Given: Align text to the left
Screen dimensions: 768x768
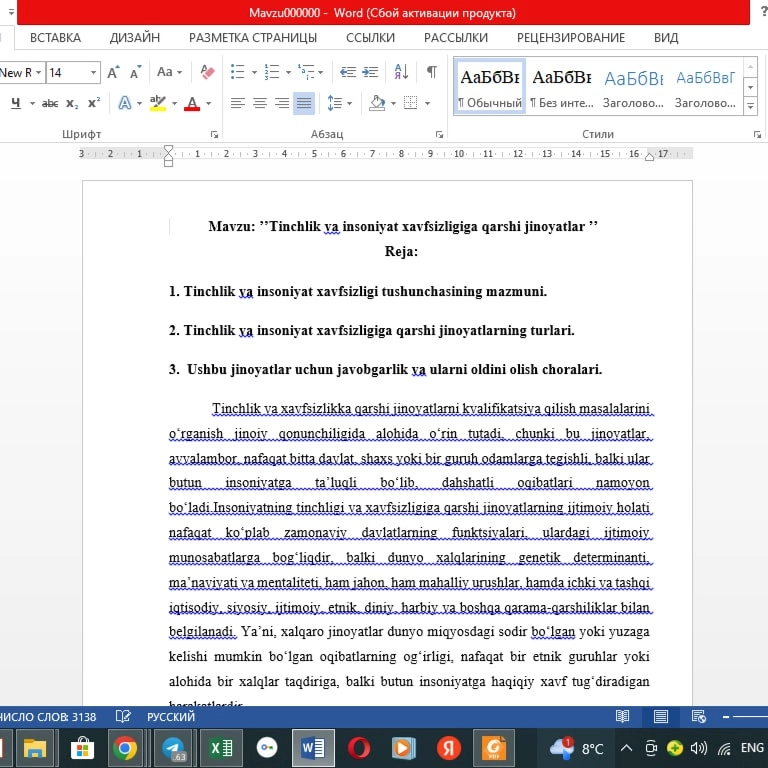Looking at the screenshot, I should (238, 103).
